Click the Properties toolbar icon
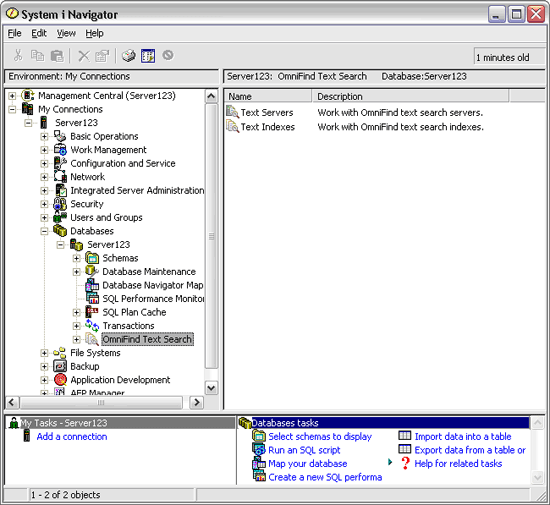550x505 pixels. [102, 56]
